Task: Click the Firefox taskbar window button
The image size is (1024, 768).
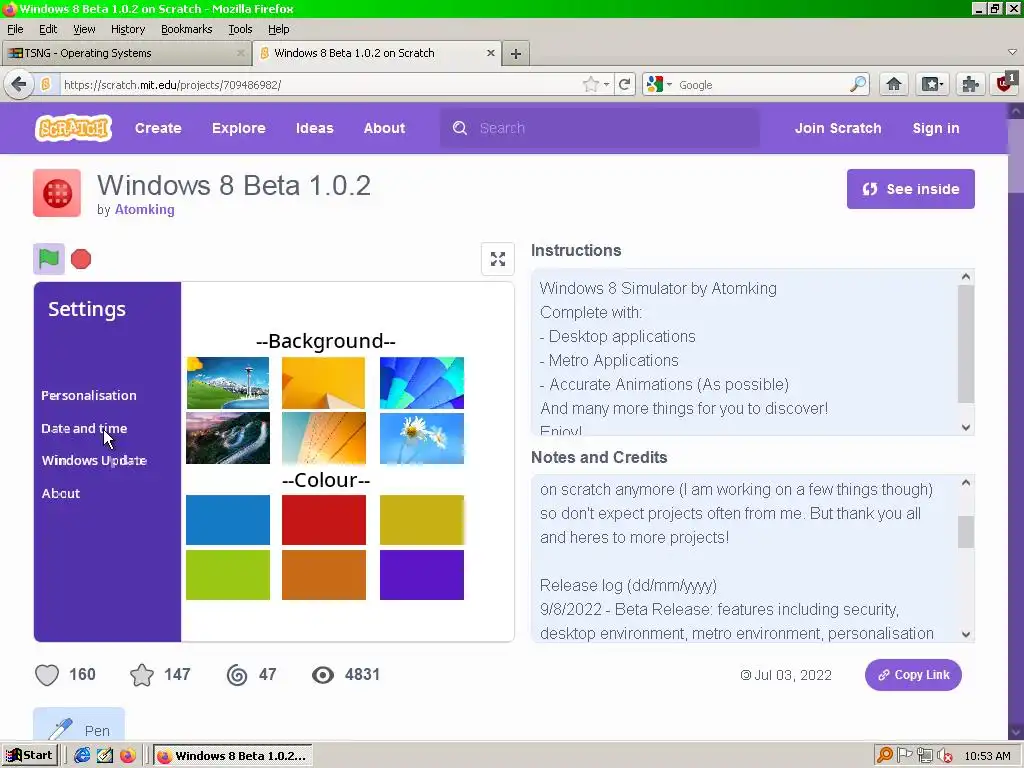Action: (233, 756)
